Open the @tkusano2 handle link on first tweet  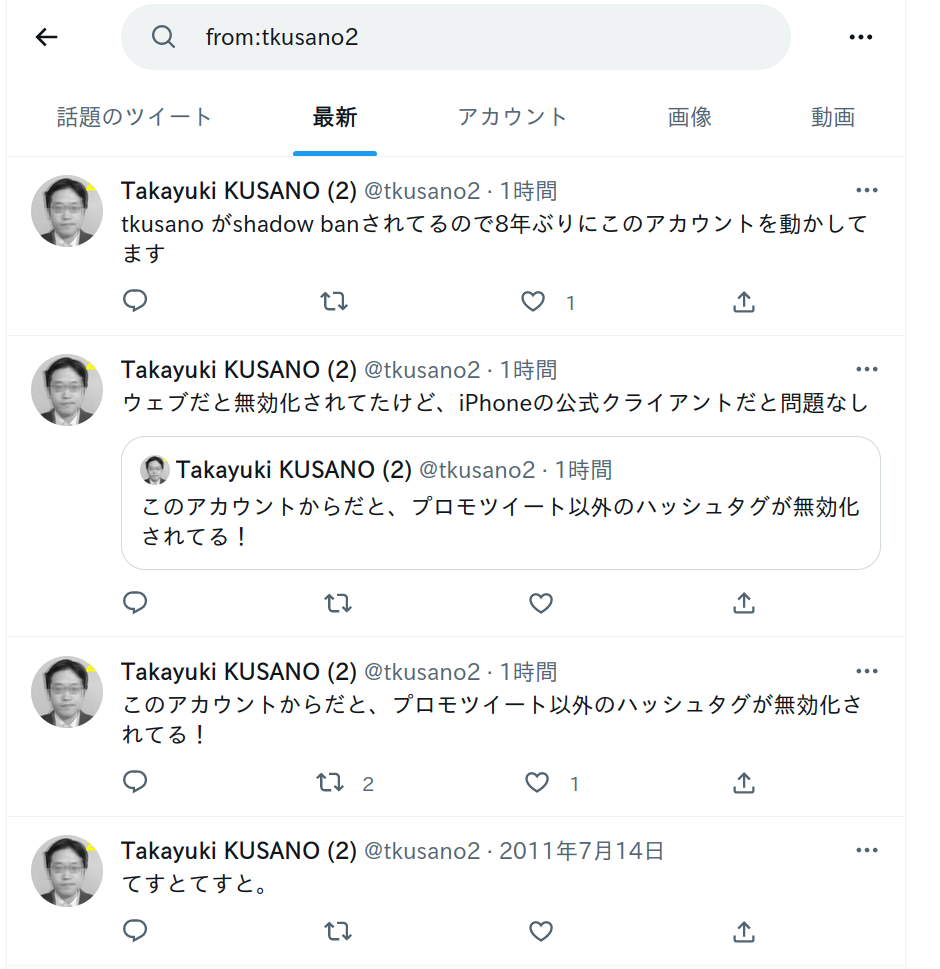pos(422,191)
